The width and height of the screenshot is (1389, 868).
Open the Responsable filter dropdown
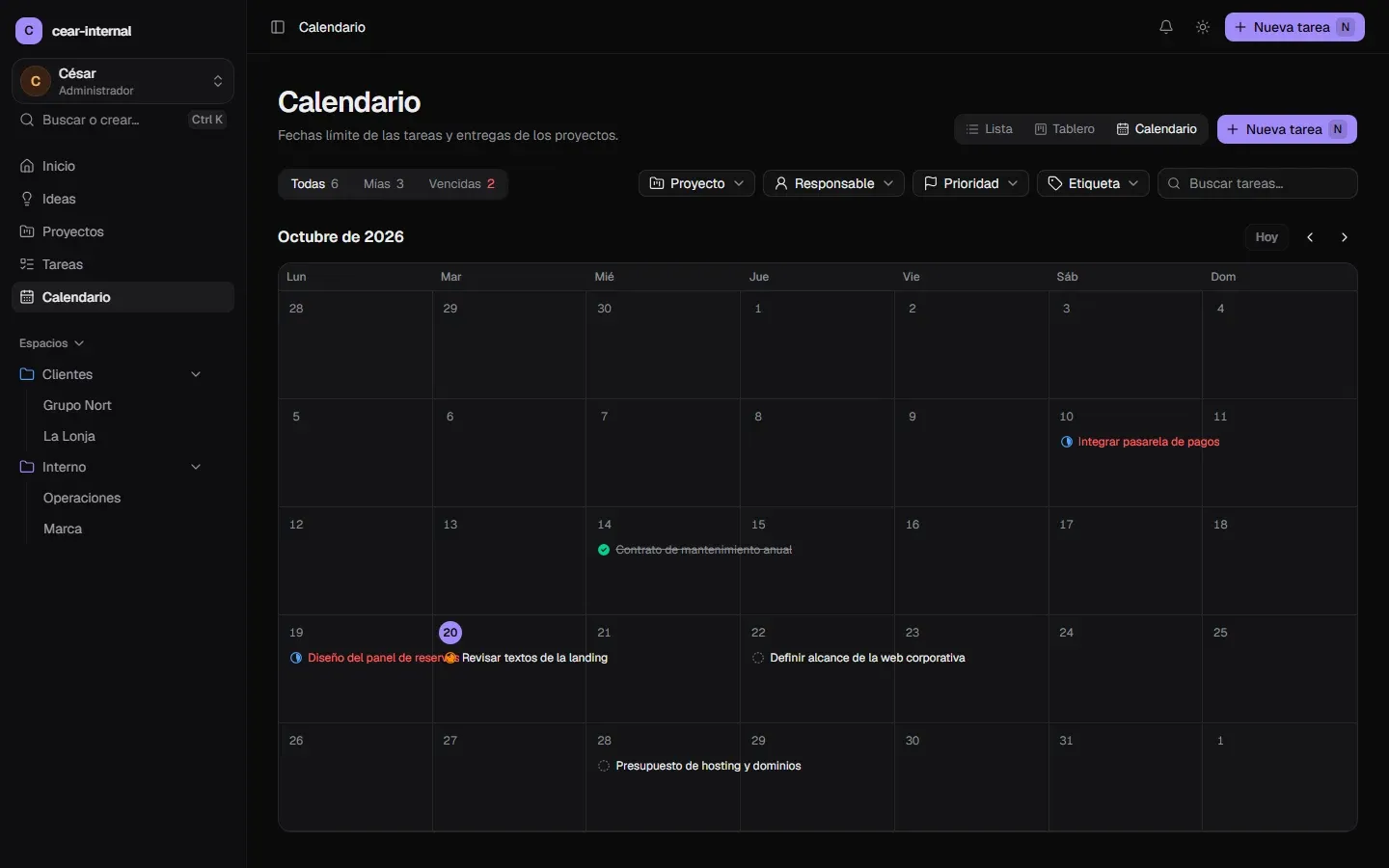(x=833, y=183)
